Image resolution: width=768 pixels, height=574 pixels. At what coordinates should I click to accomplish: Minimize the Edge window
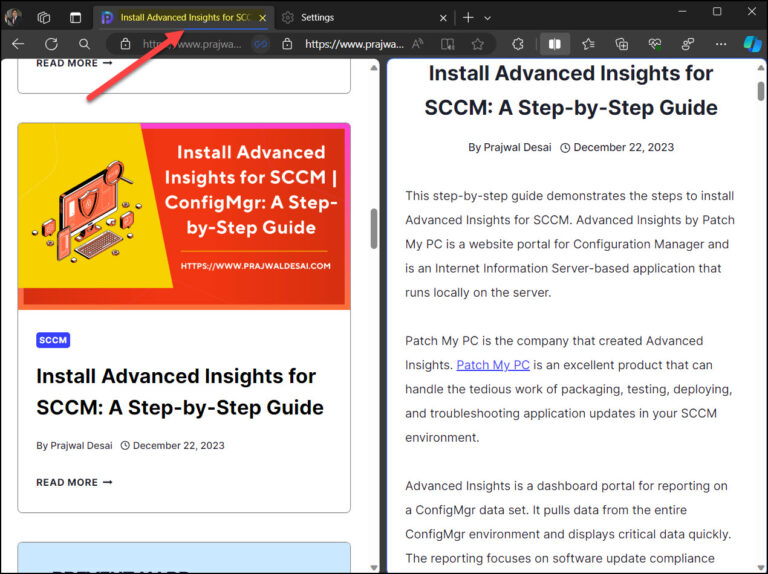coord(682,12)
